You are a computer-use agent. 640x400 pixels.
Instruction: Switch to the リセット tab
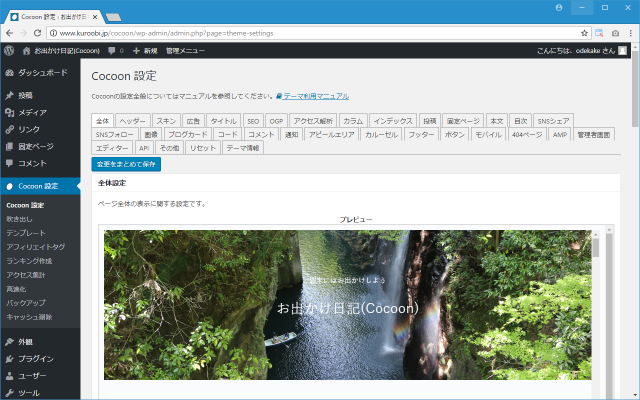click(x=203, y=148)
